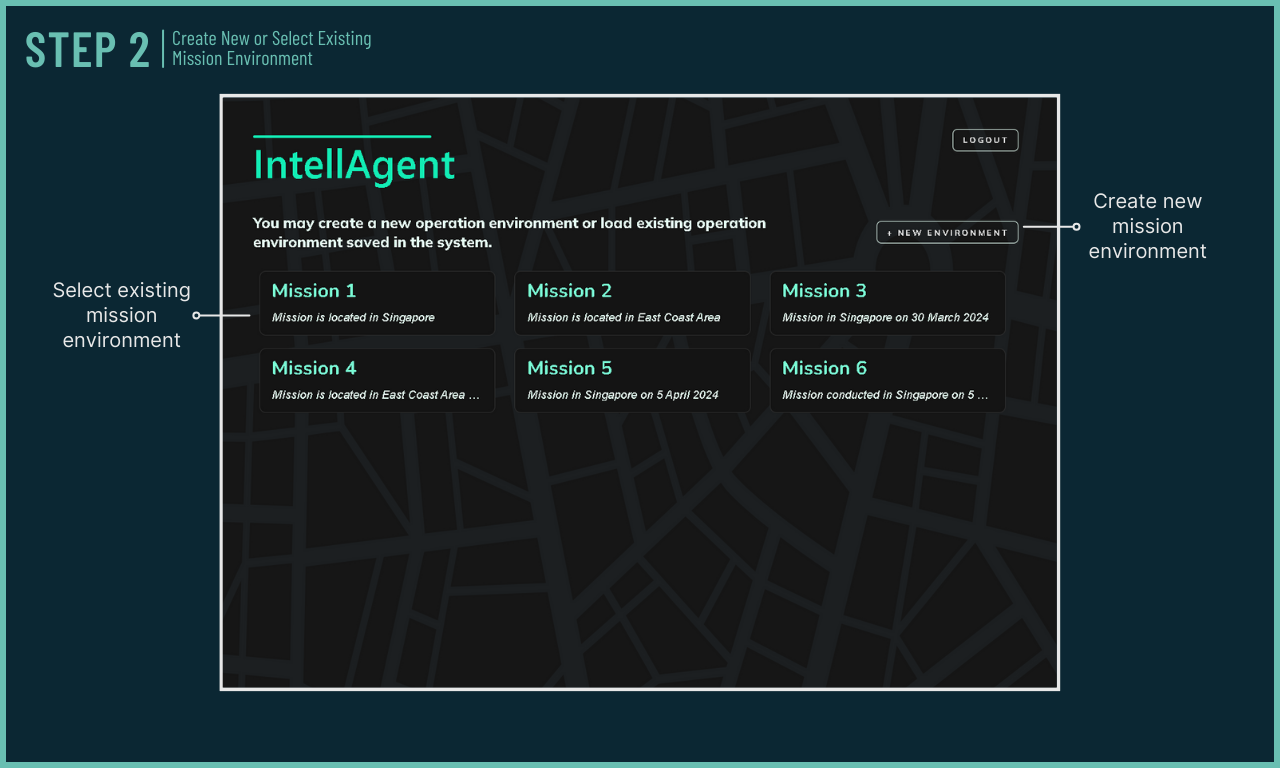The width and height of the screenshot is (1280, 768).
Task: Create a new environment with + NEW ENVIRONMENT
Action: coord(947,232)
